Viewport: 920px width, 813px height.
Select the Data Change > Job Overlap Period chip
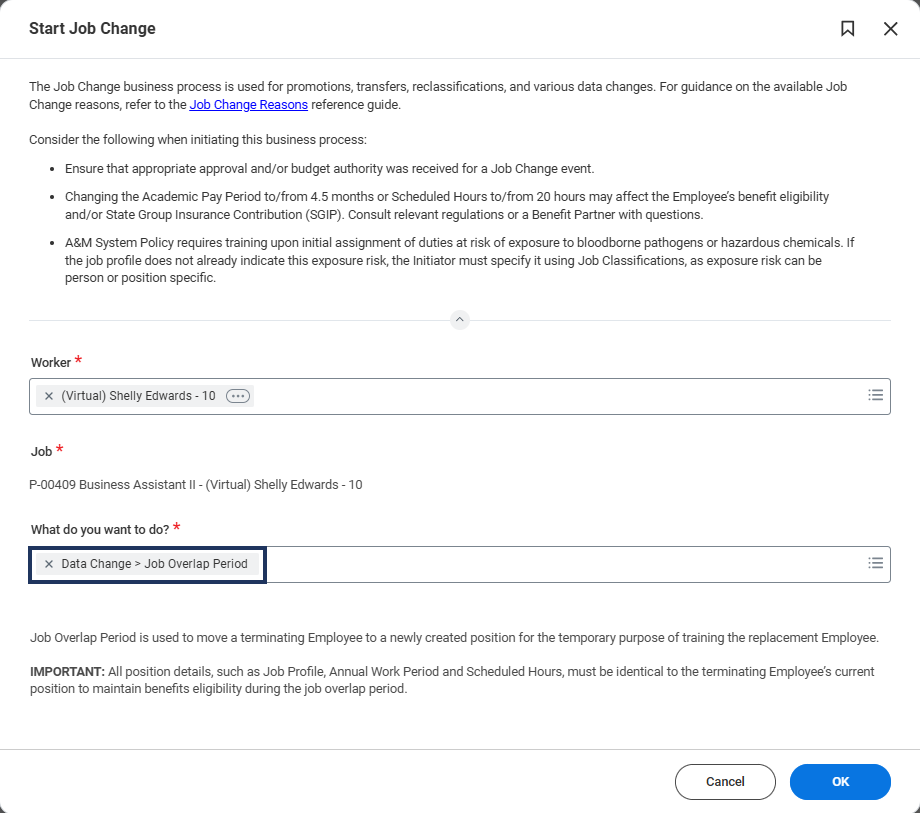pyautogui.click(x=154, y=564)
